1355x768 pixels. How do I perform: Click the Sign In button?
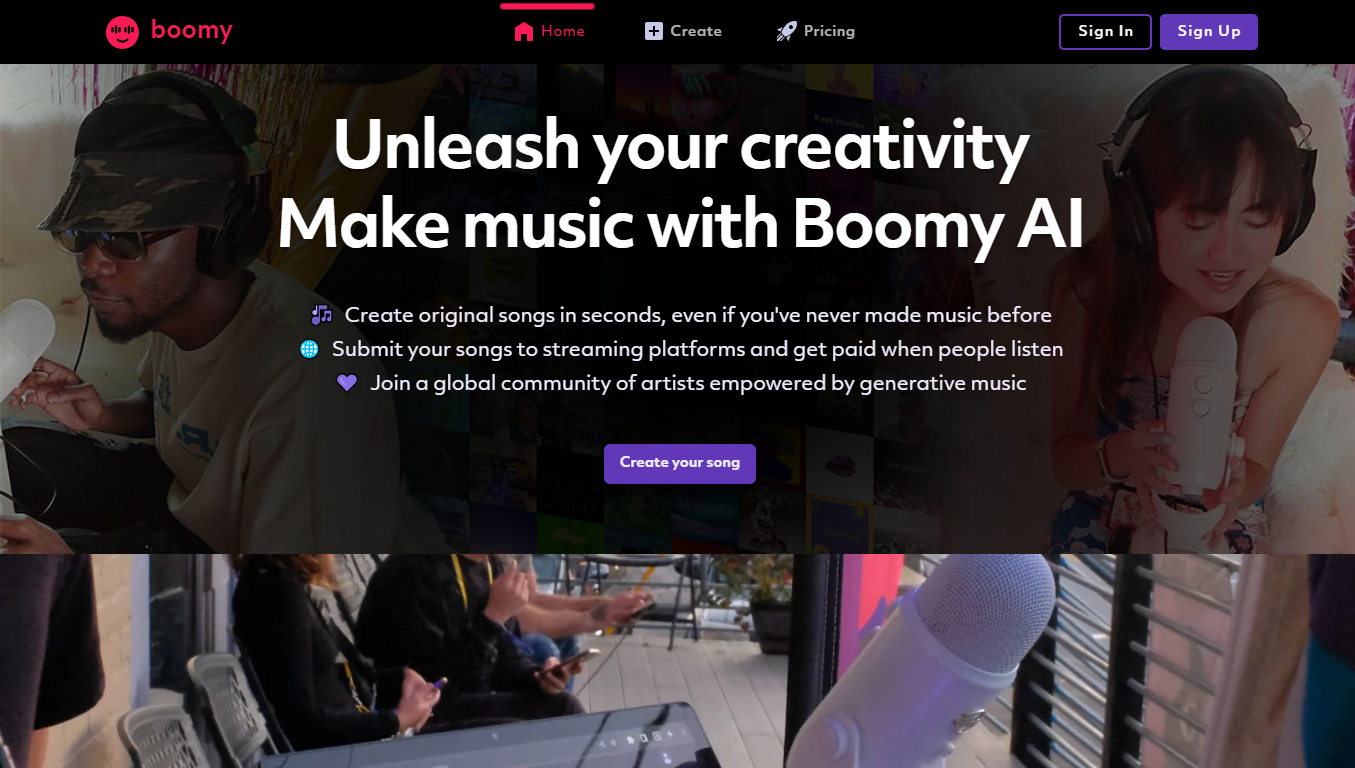tap(1105, 31)
